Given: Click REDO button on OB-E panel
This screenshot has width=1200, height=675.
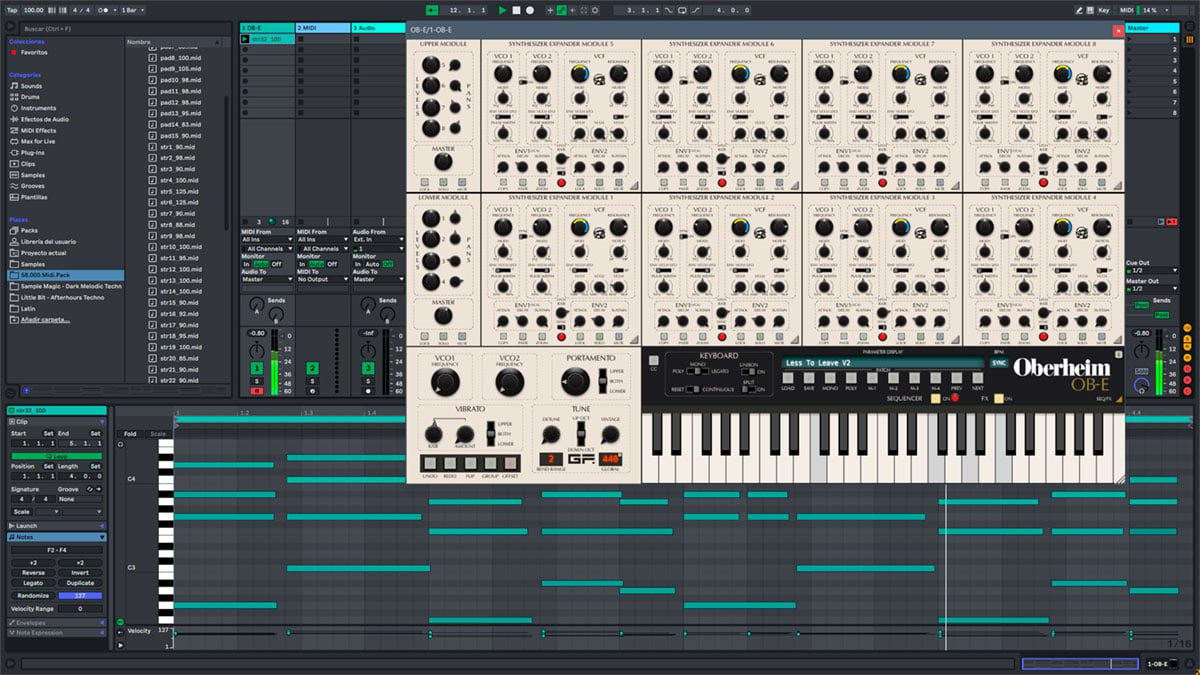Looking at the screenshot, I should point(449,462).
